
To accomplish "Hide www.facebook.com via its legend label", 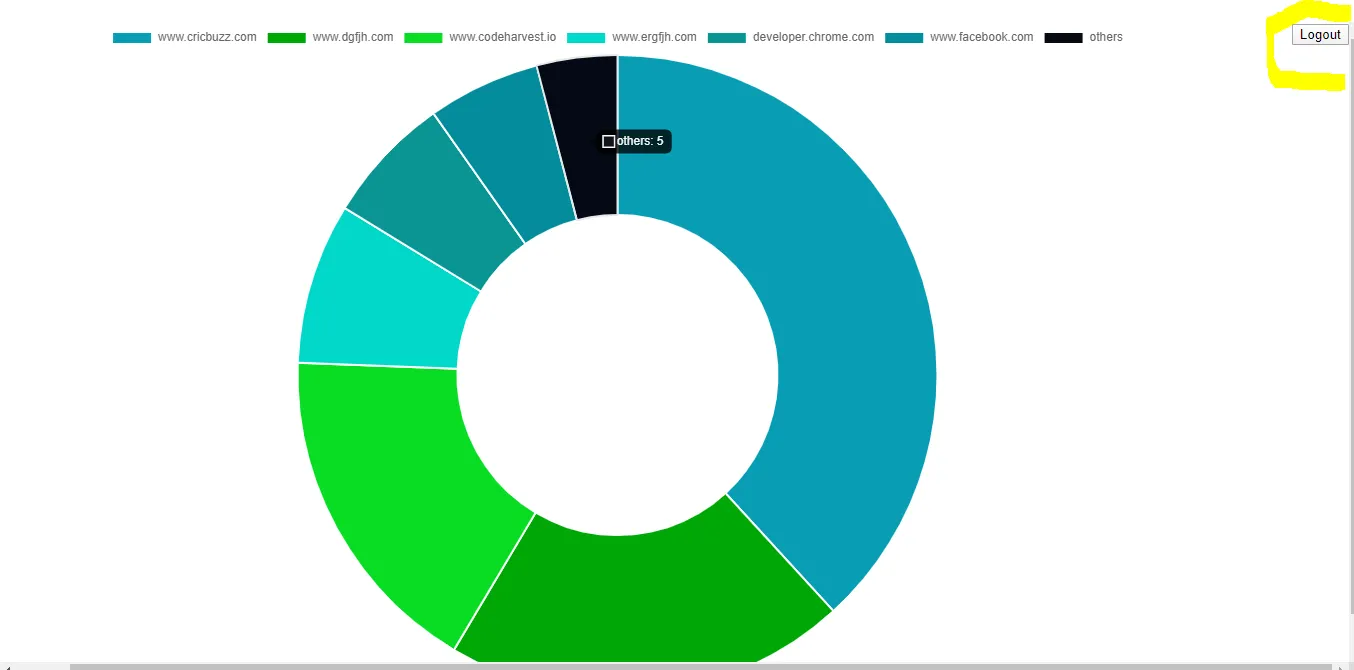I will click(982, 37).
